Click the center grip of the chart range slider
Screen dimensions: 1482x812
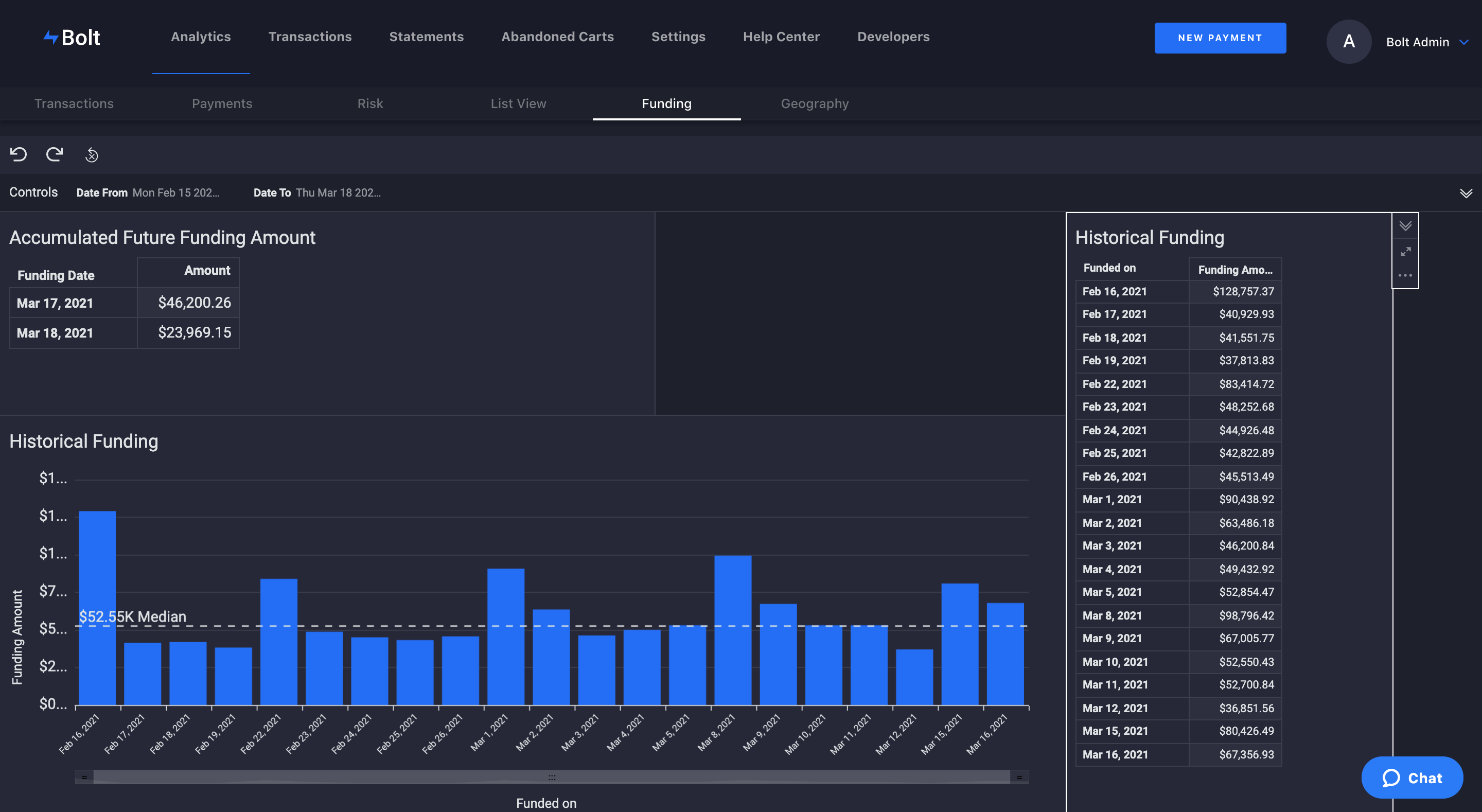point(552,777)
